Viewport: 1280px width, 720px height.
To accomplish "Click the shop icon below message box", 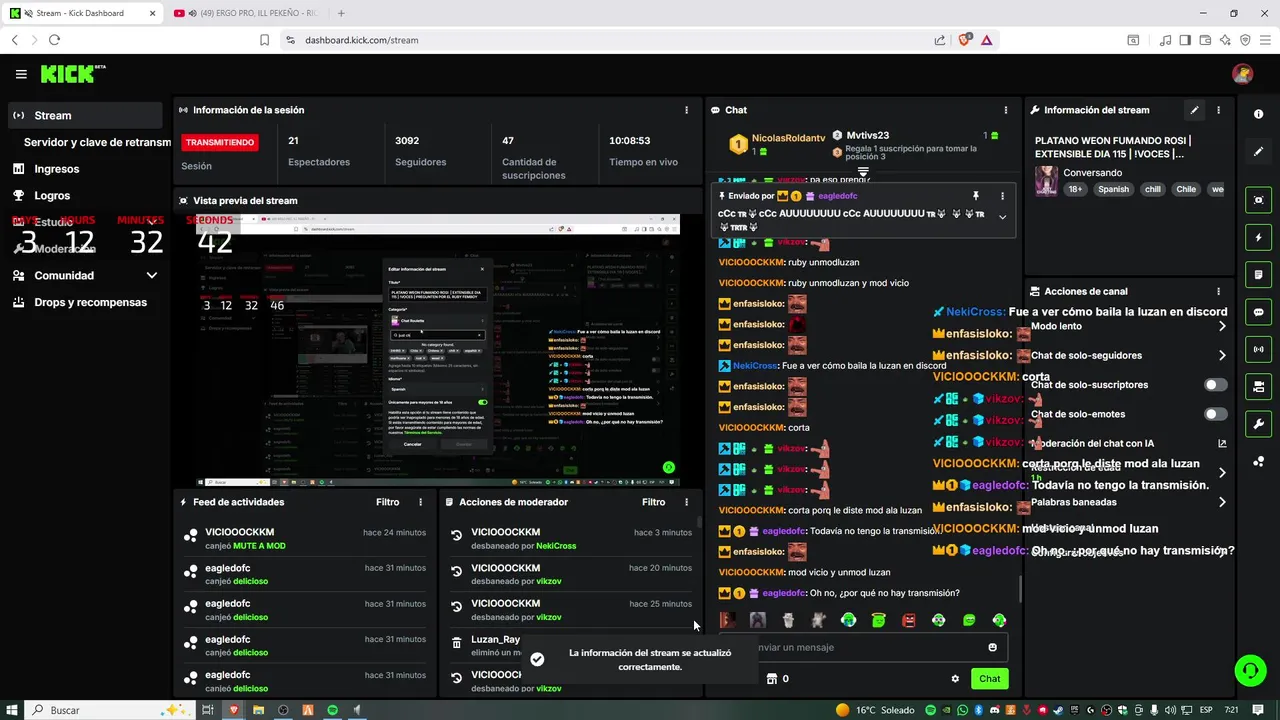I will (x=771, y=678).
